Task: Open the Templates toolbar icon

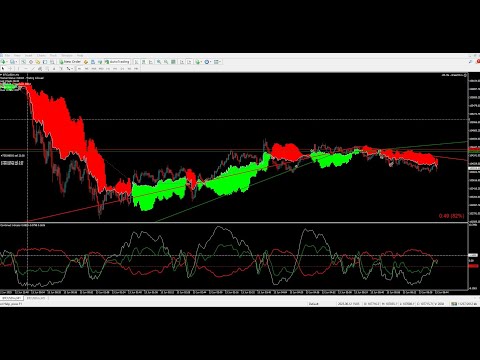Action: coord(216,62)
